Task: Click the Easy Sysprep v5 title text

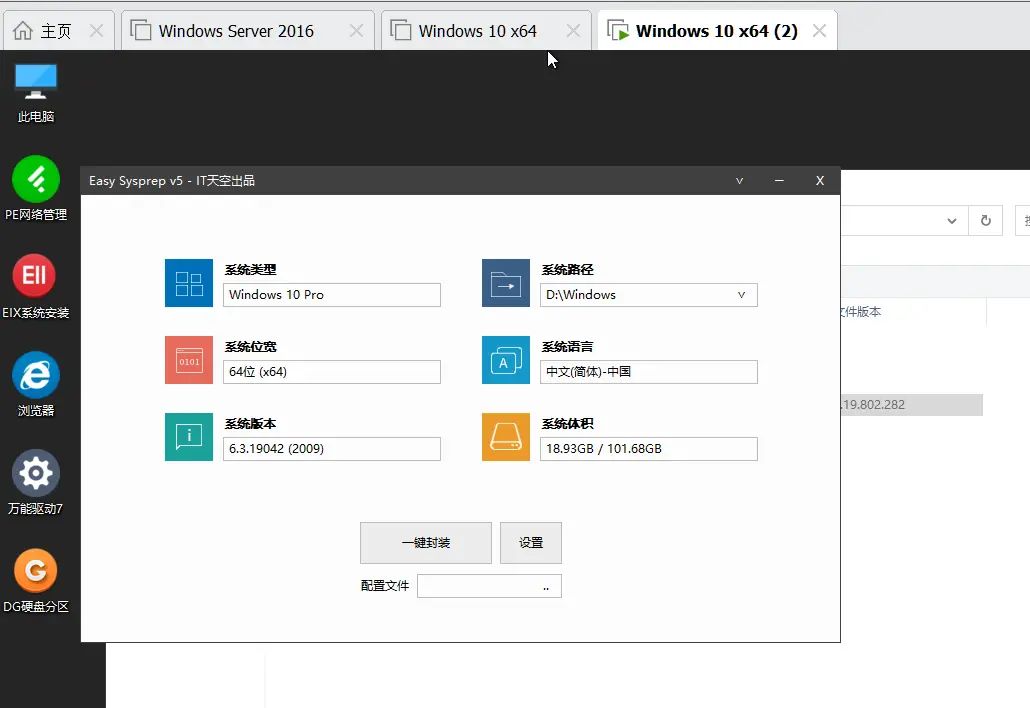Action: pos(172,181)
